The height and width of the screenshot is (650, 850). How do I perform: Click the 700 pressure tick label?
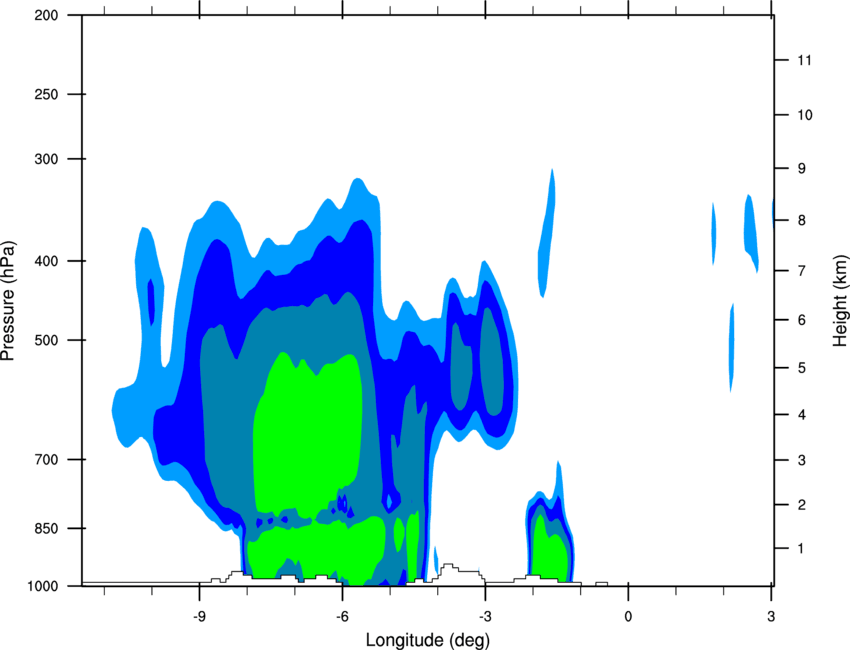point(46,460)
